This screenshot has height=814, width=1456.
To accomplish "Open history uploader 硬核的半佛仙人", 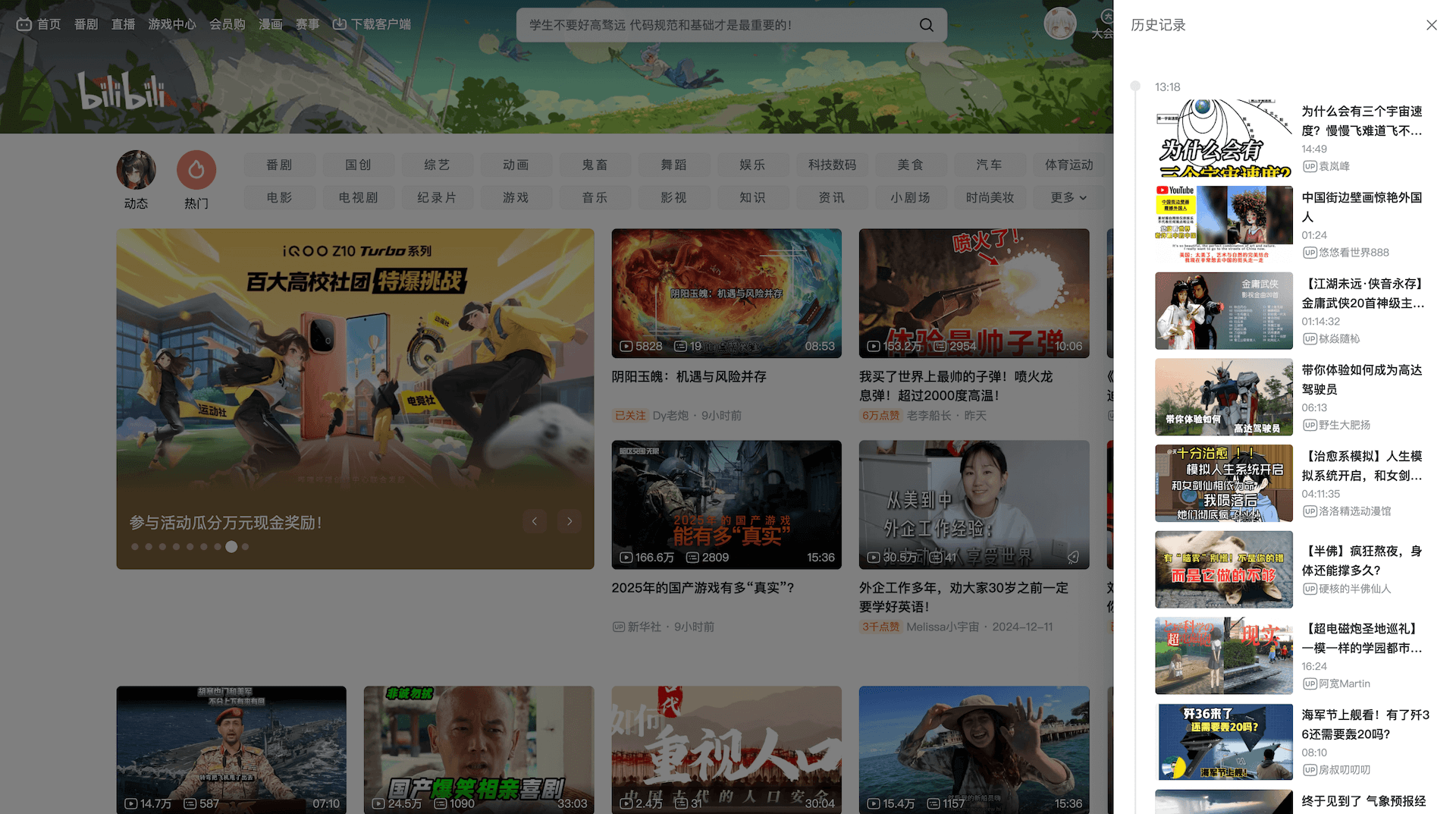I will [x=1354, y=589].
